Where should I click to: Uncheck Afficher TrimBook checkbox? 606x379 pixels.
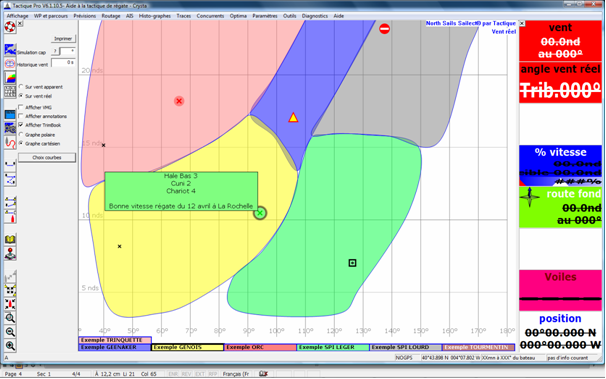click(21, 125)
